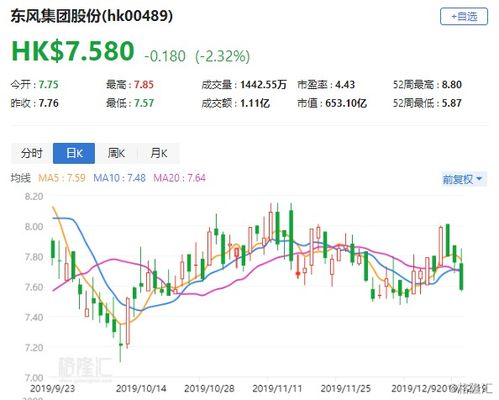Click the 7.00 y-axis label
Screen dimensions: 499x400
tap(34, 378)
